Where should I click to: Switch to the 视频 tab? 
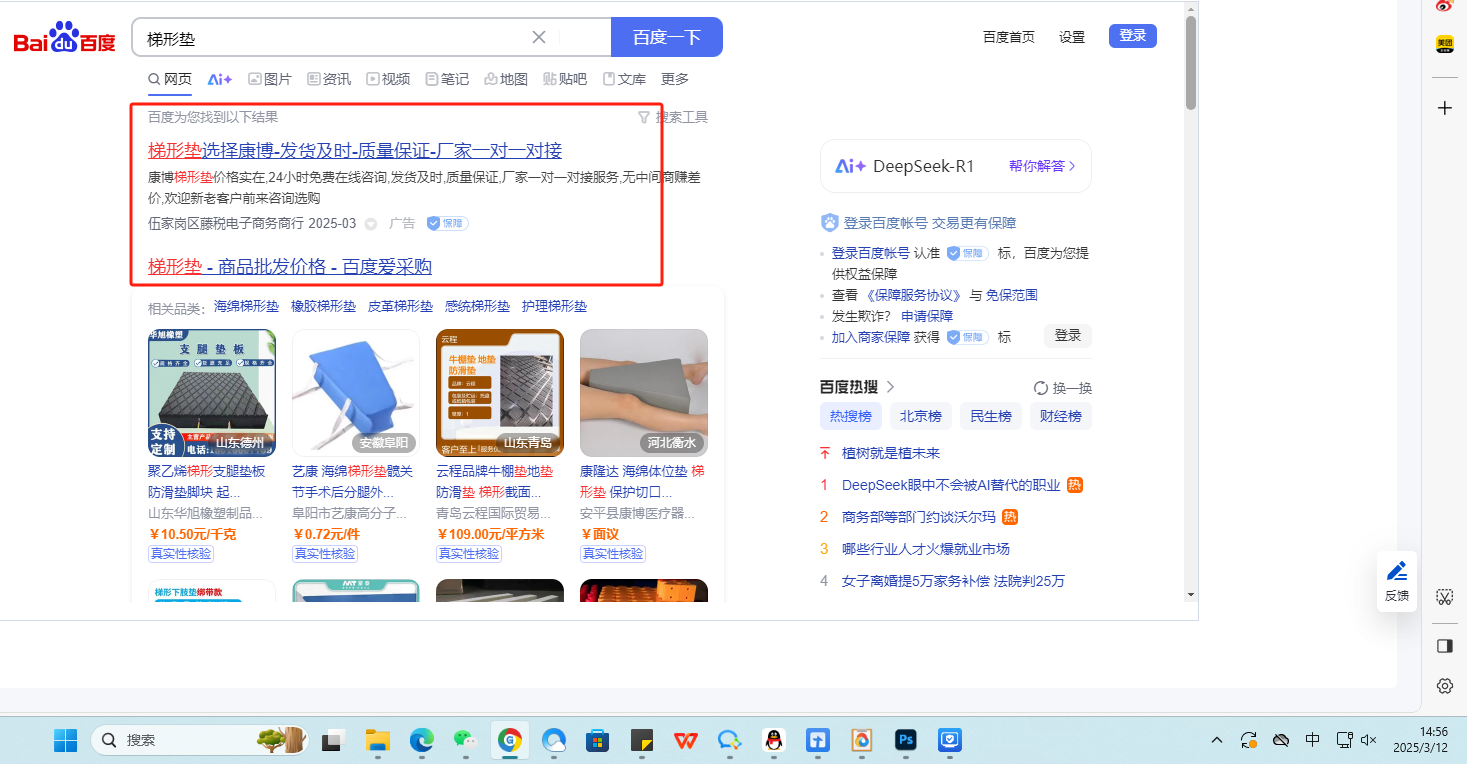(x=388, y=79)
